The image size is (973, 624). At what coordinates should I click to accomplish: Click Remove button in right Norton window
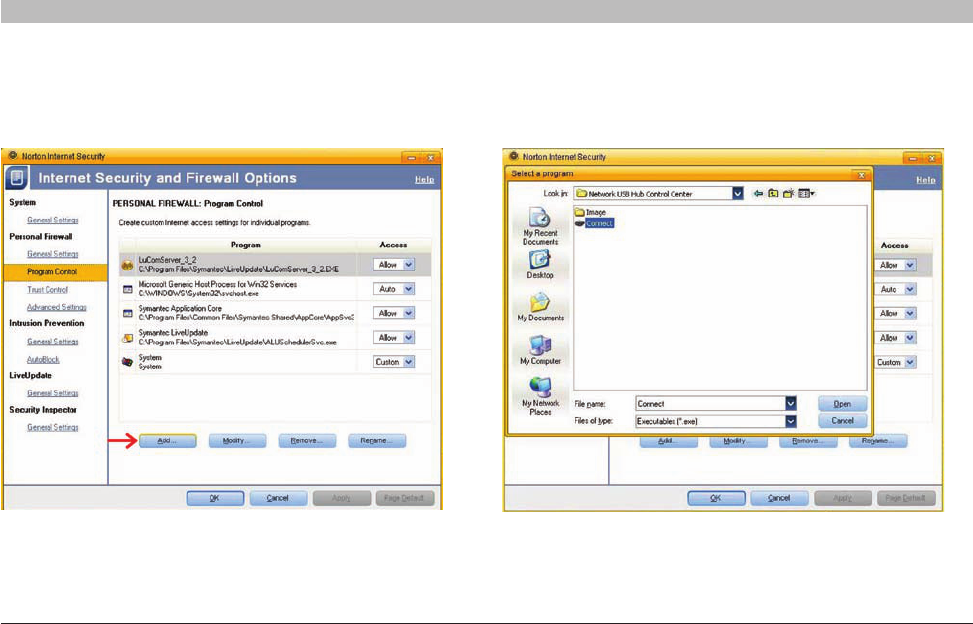(x=808, y=441)
